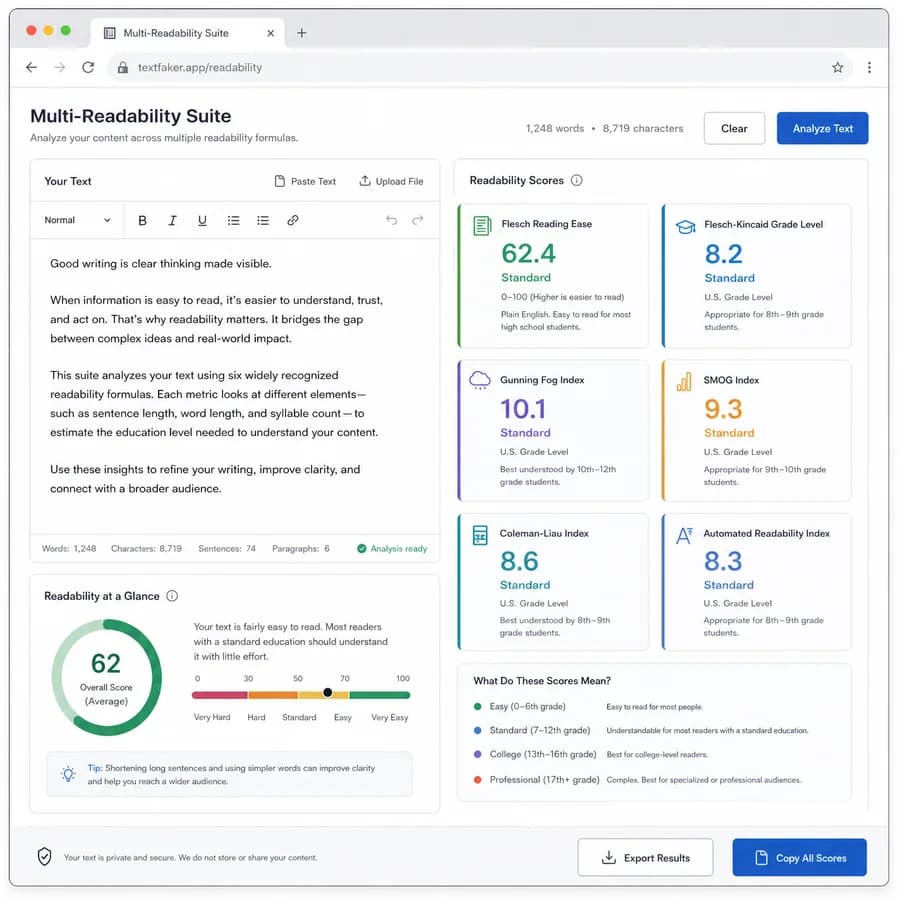Click the 'College (13th–16th grade)' legend entry

click(535, 754)
